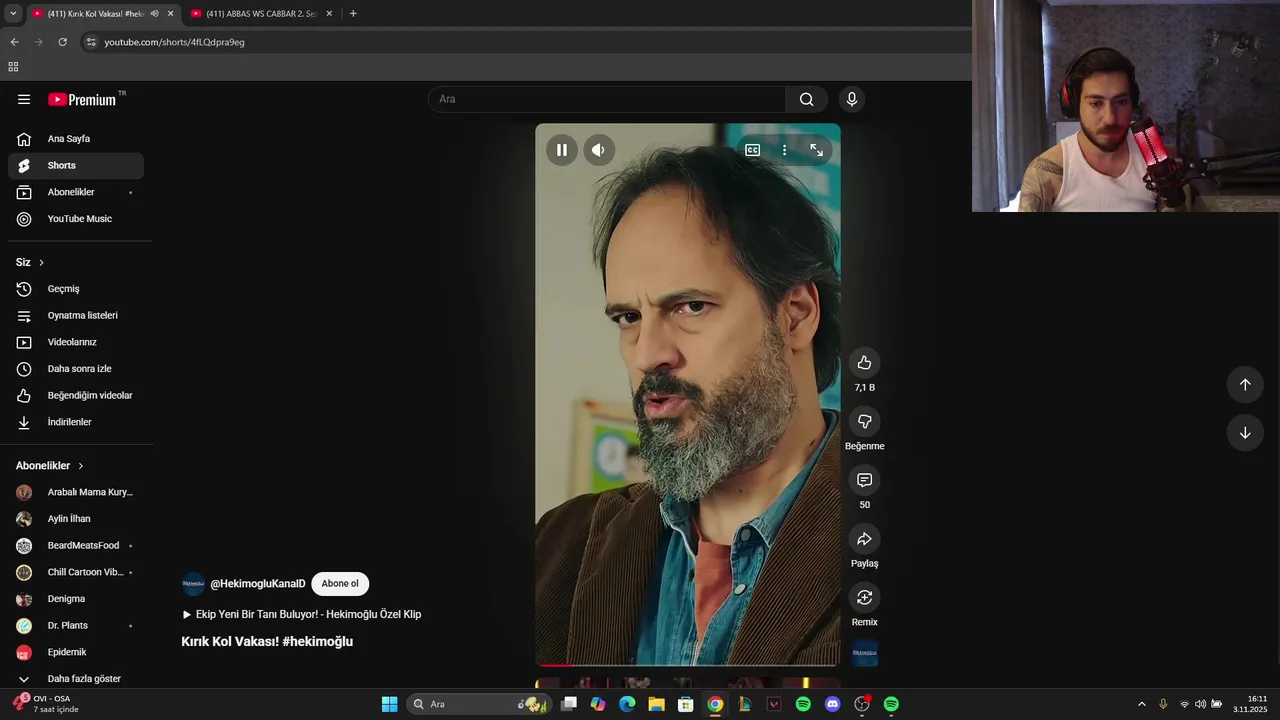Open Windows Task View
Image resolution: width=1280 pixels, height=720 pixels.
pyautogui.click(x=569, y=704)
